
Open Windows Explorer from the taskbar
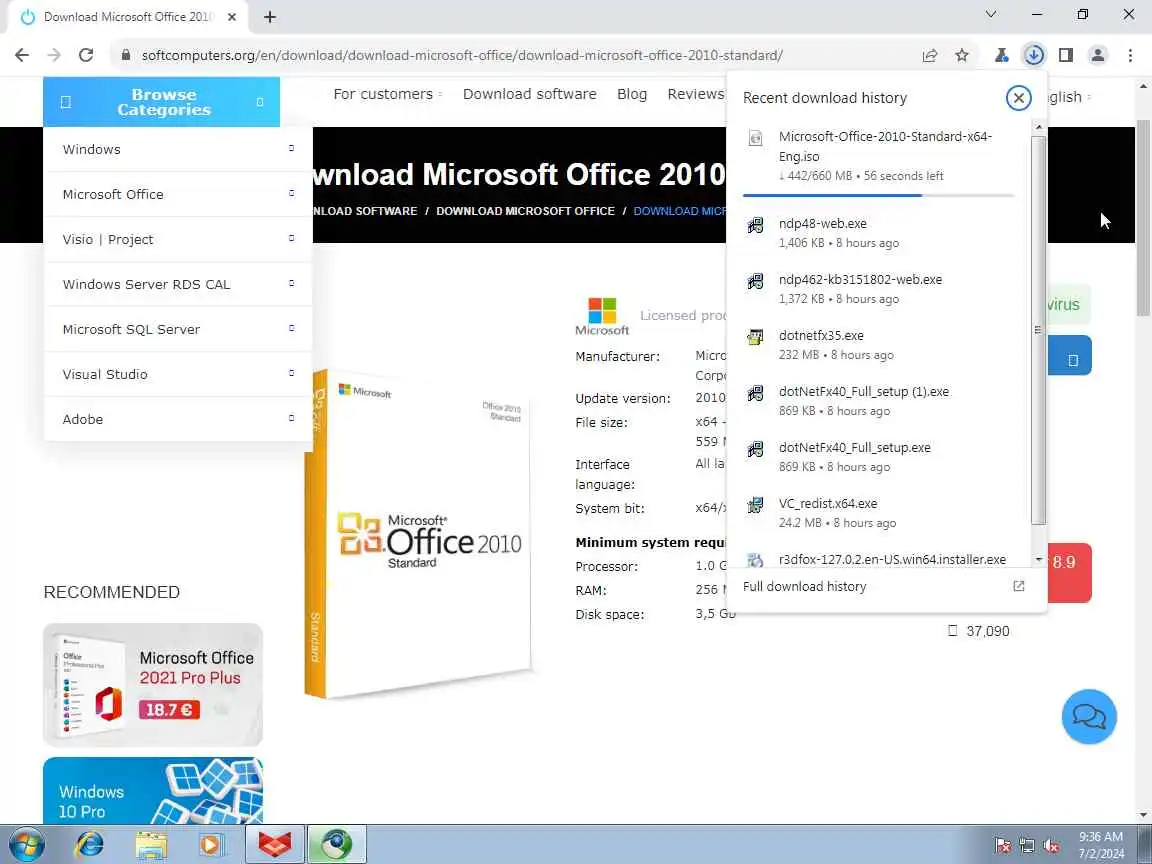tap(151, 845)
